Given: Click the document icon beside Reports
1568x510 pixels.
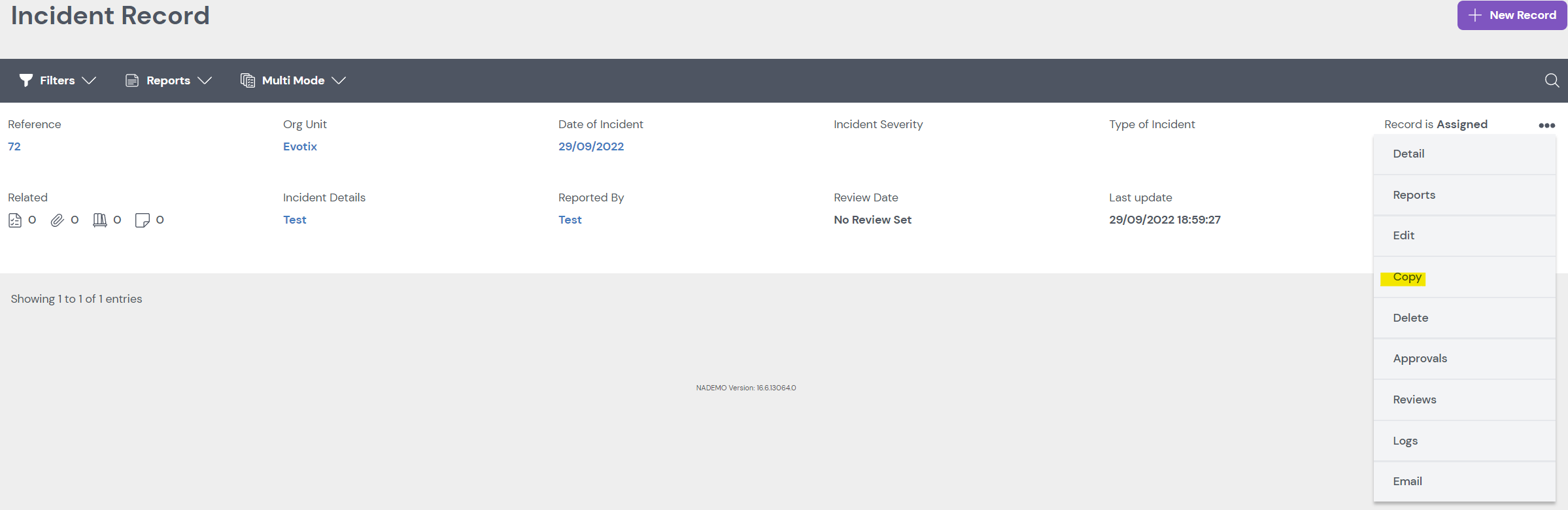Looking at the screenshot, I should pyautogui.click(x=132, y=80).
